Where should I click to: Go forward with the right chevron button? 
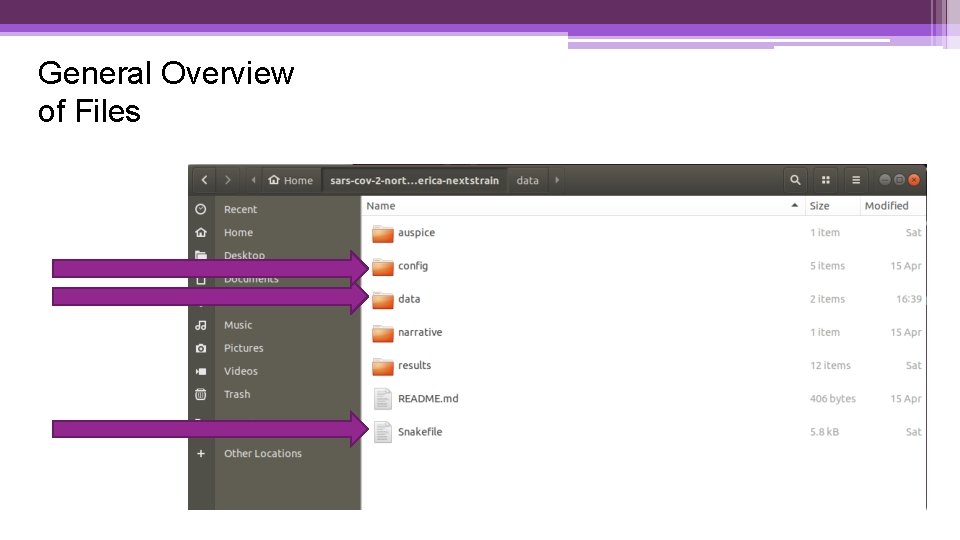228,180
